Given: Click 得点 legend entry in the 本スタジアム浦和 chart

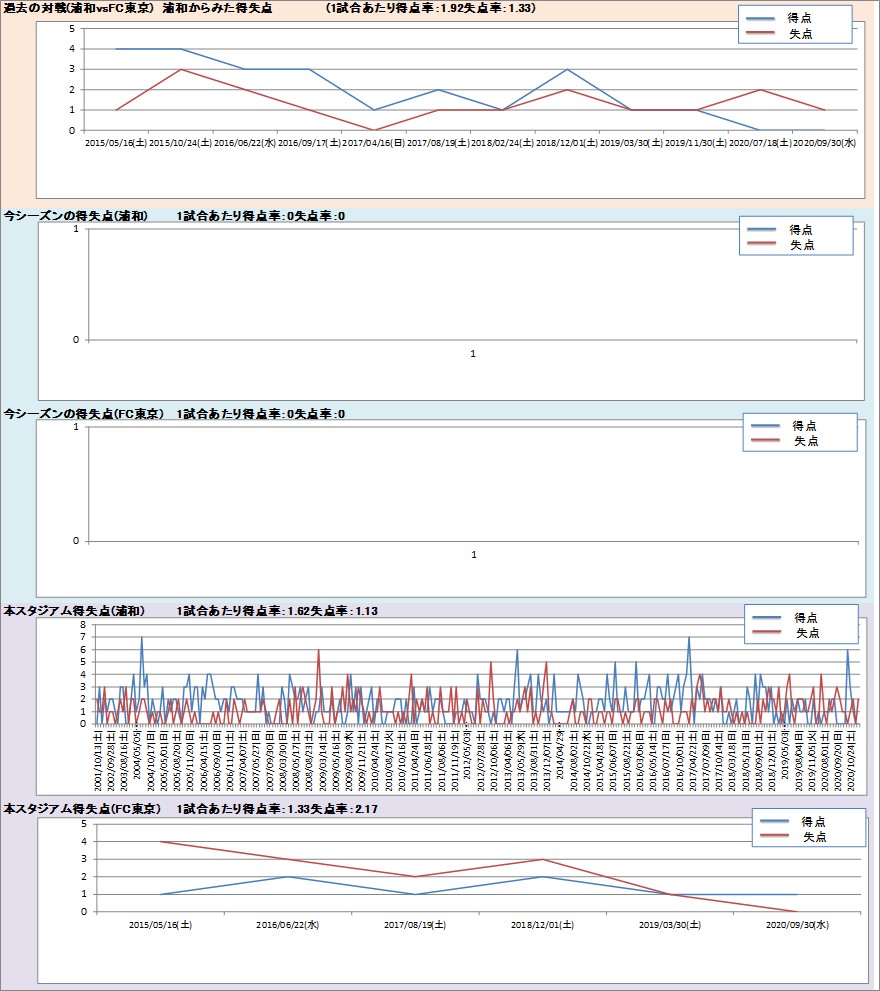Looking at the screenshot, I should pyautogui.click(x=807, y=618).
